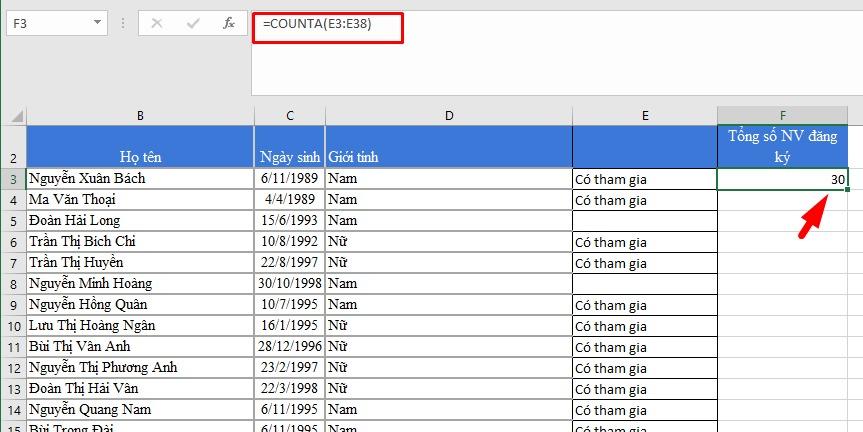Viewport: 863px width, 432px height.
Task: Click the Select All corner triangle
Action: click(x=14, y=116)
